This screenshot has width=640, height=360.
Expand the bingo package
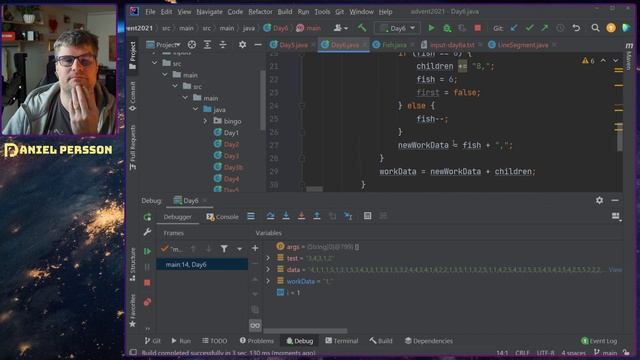click(205, 121)
